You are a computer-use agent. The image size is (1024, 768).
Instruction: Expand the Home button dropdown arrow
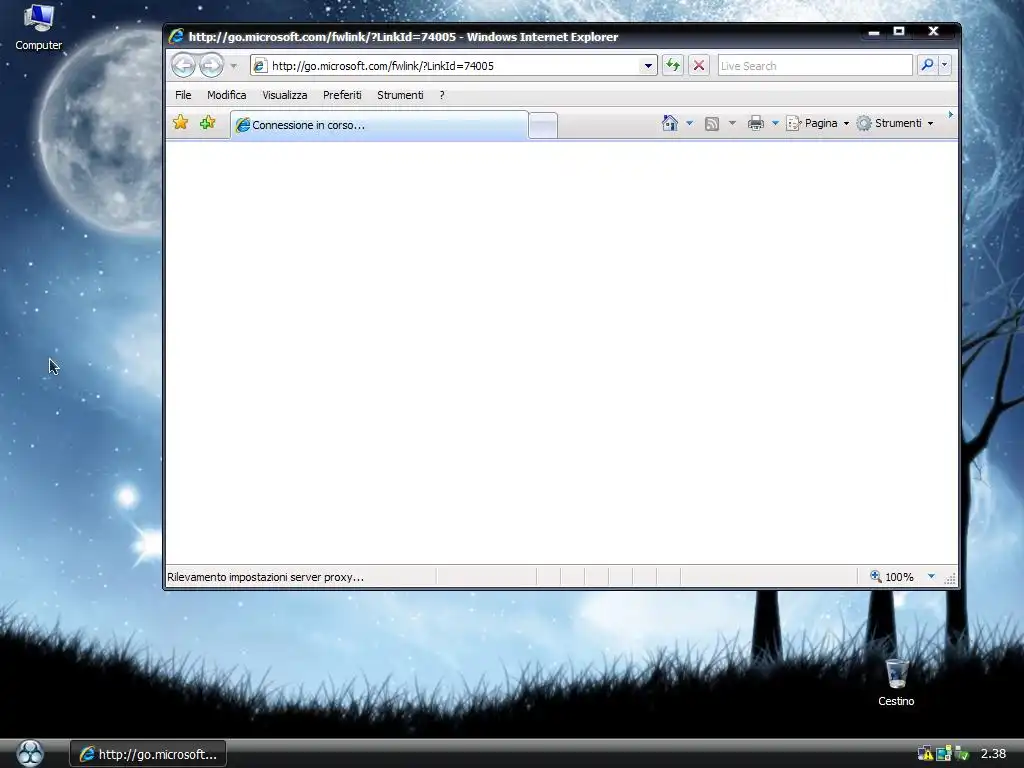pos(689,123)
